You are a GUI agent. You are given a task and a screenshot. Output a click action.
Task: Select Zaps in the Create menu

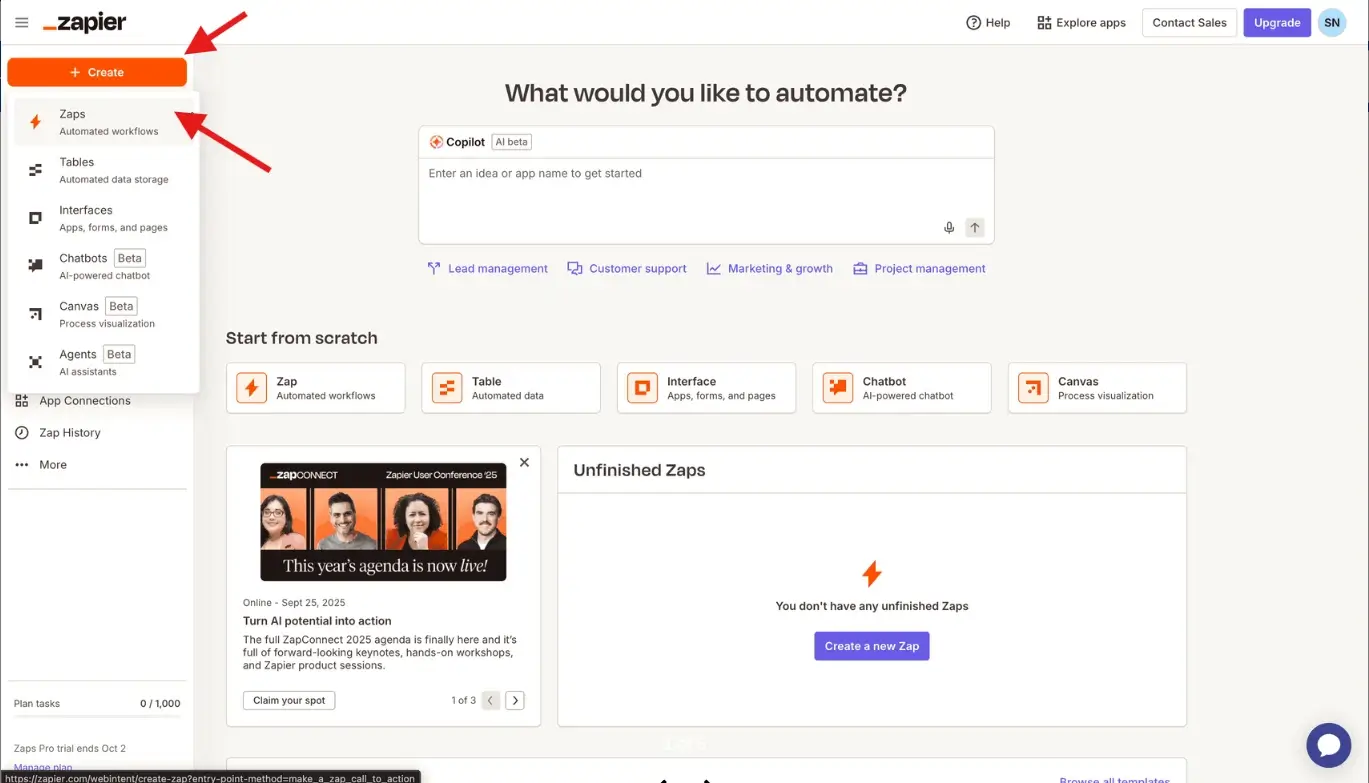[103, 122]
